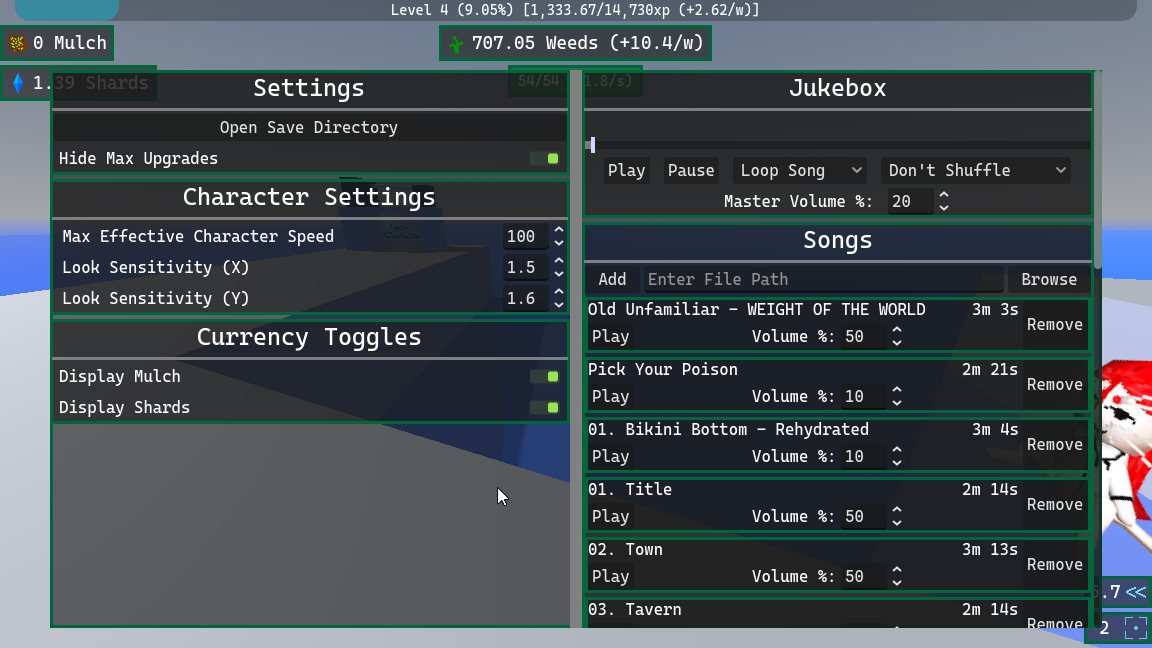The height and width of the screenshot is (648, 1152).
Task: Click the double-chevron collapse arrow
Action: [x=1135, y=592]
